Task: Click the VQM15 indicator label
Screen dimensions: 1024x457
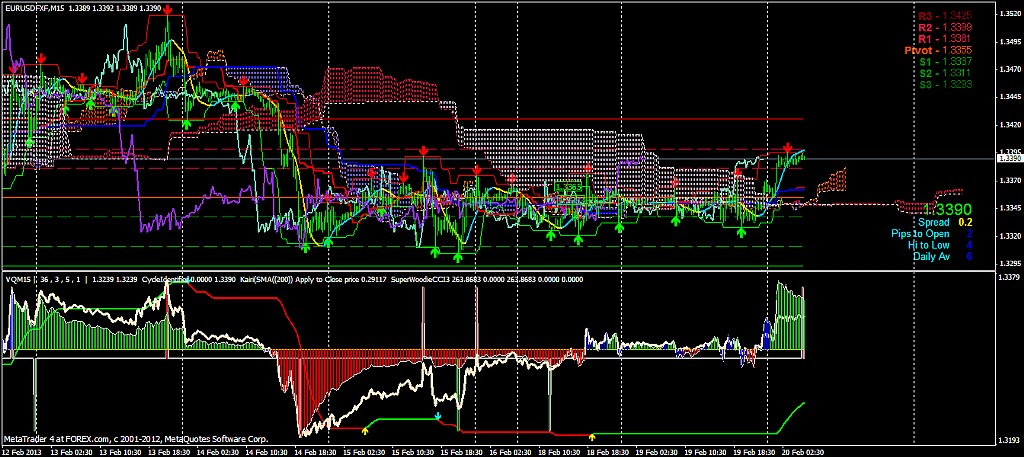Action: click(17, 279)
